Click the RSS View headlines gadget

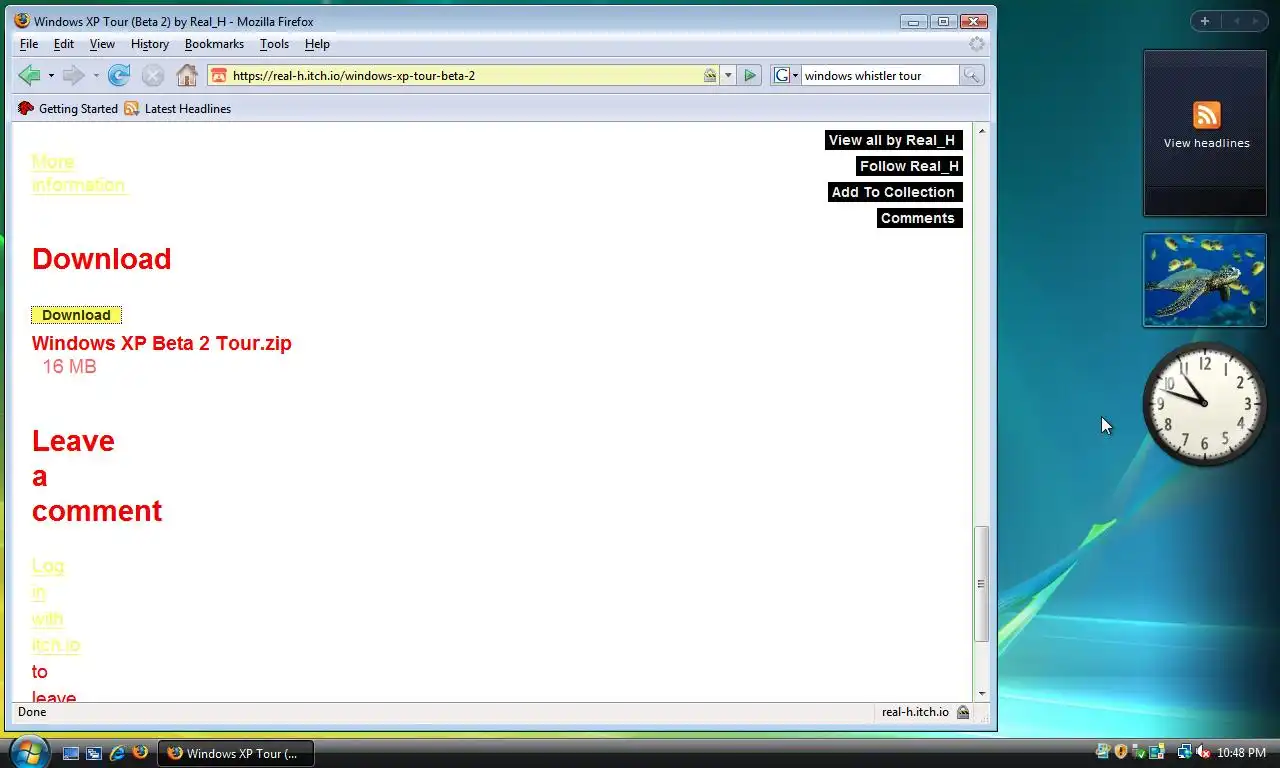coord(1205,133)
